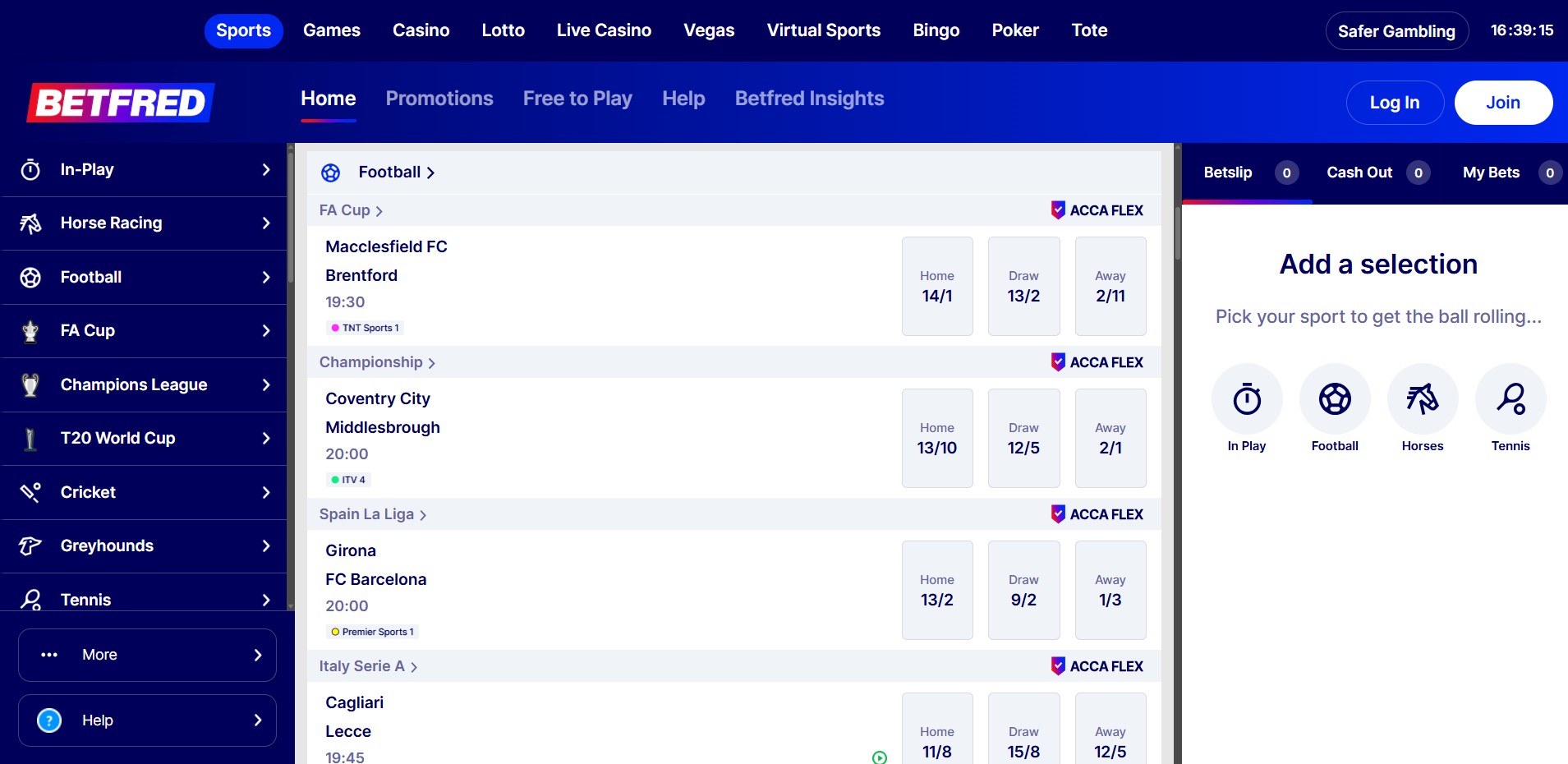Image resolution: width=1568 pixels, height=764 pixels.
Task: Click the ACCA FLEX badge for FA Cup
Action: [x=1097, y=210]
